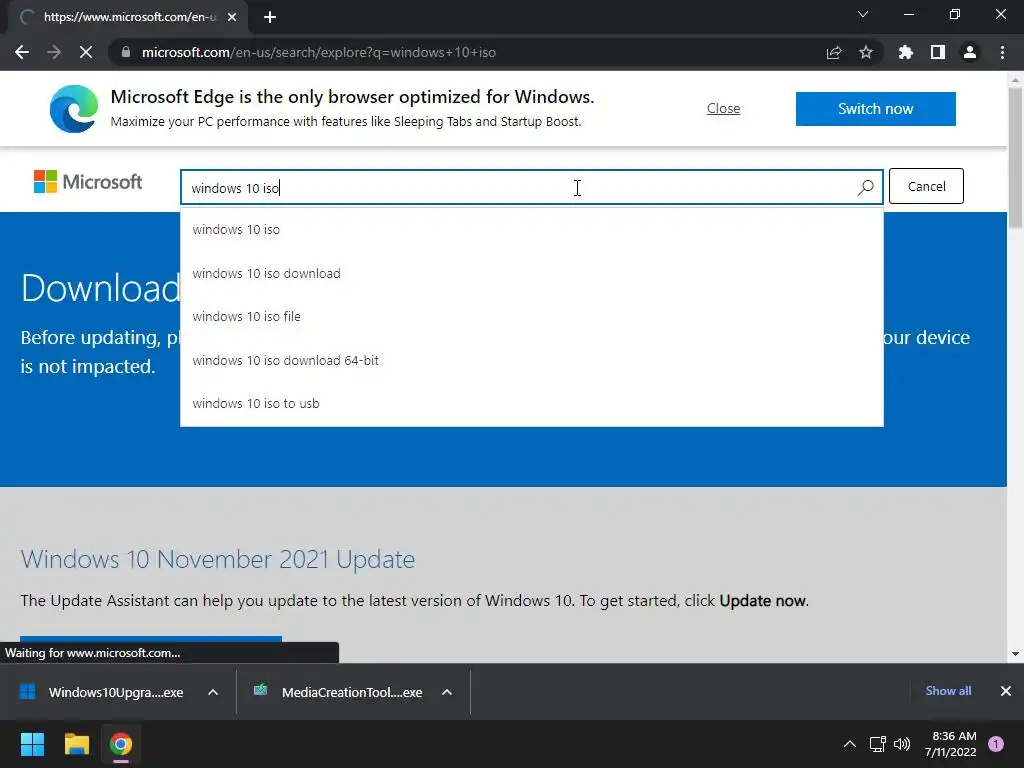The width and height of the screenshot is (1024, 768).
Task: Open the notification badge
Action: click(996, 744)
